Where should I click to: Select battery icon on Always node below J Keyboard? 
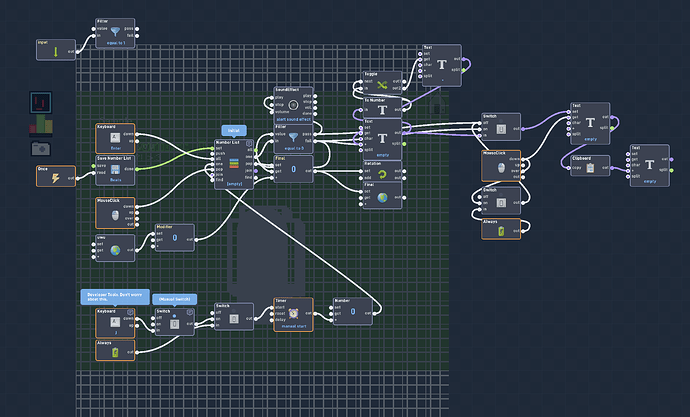(x=115, y=352)
